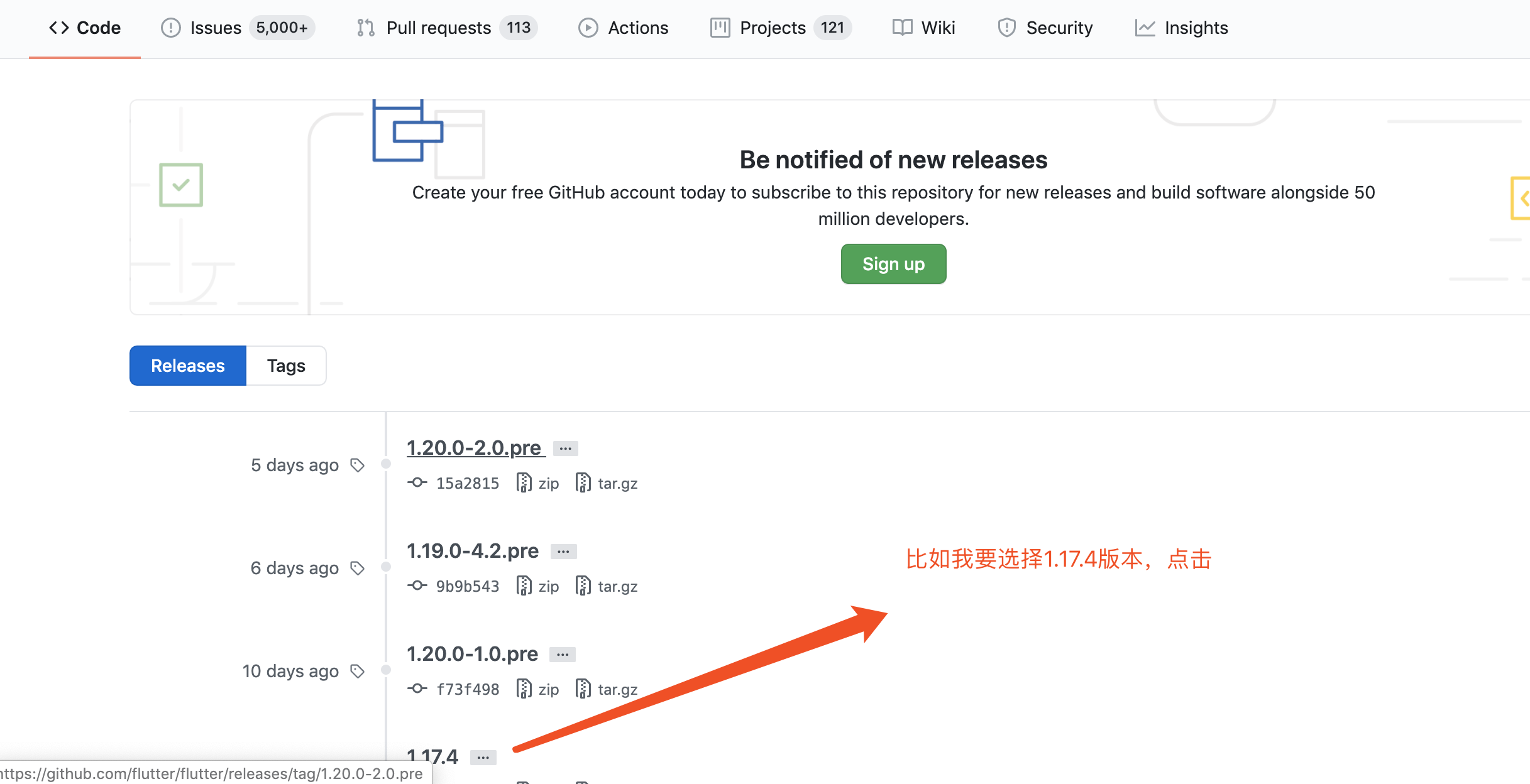Click tag icon beside 5 days ago
Viewport: 1530px width, 784px height.
pos(358,465)
